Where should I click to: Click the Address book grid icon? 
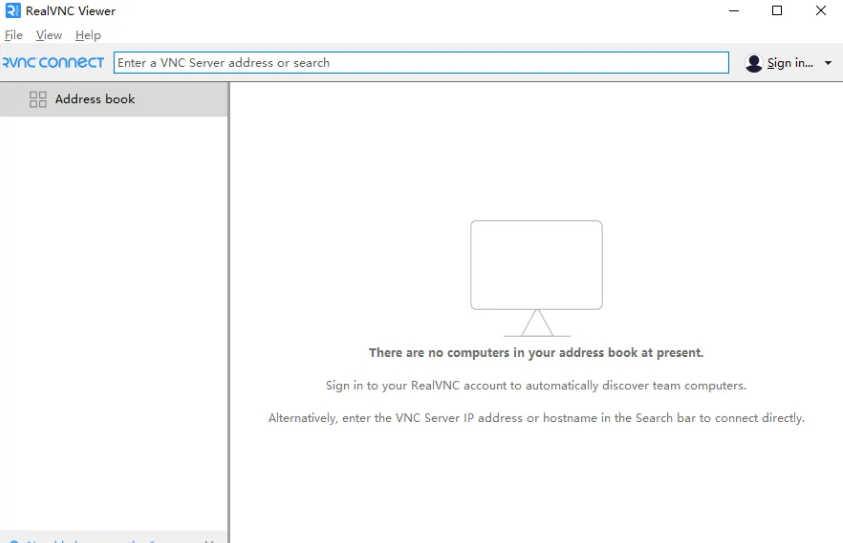coord(38,99)
